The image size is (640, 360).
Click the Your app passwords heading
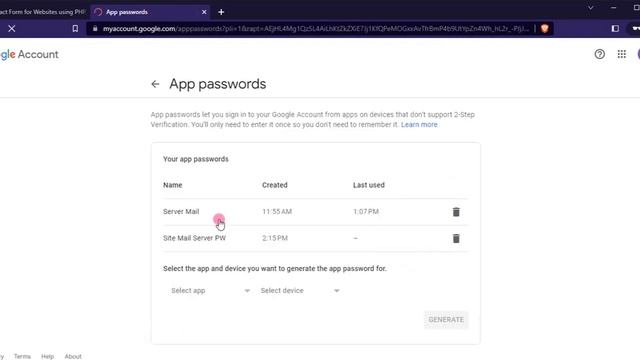coord(196,159)
